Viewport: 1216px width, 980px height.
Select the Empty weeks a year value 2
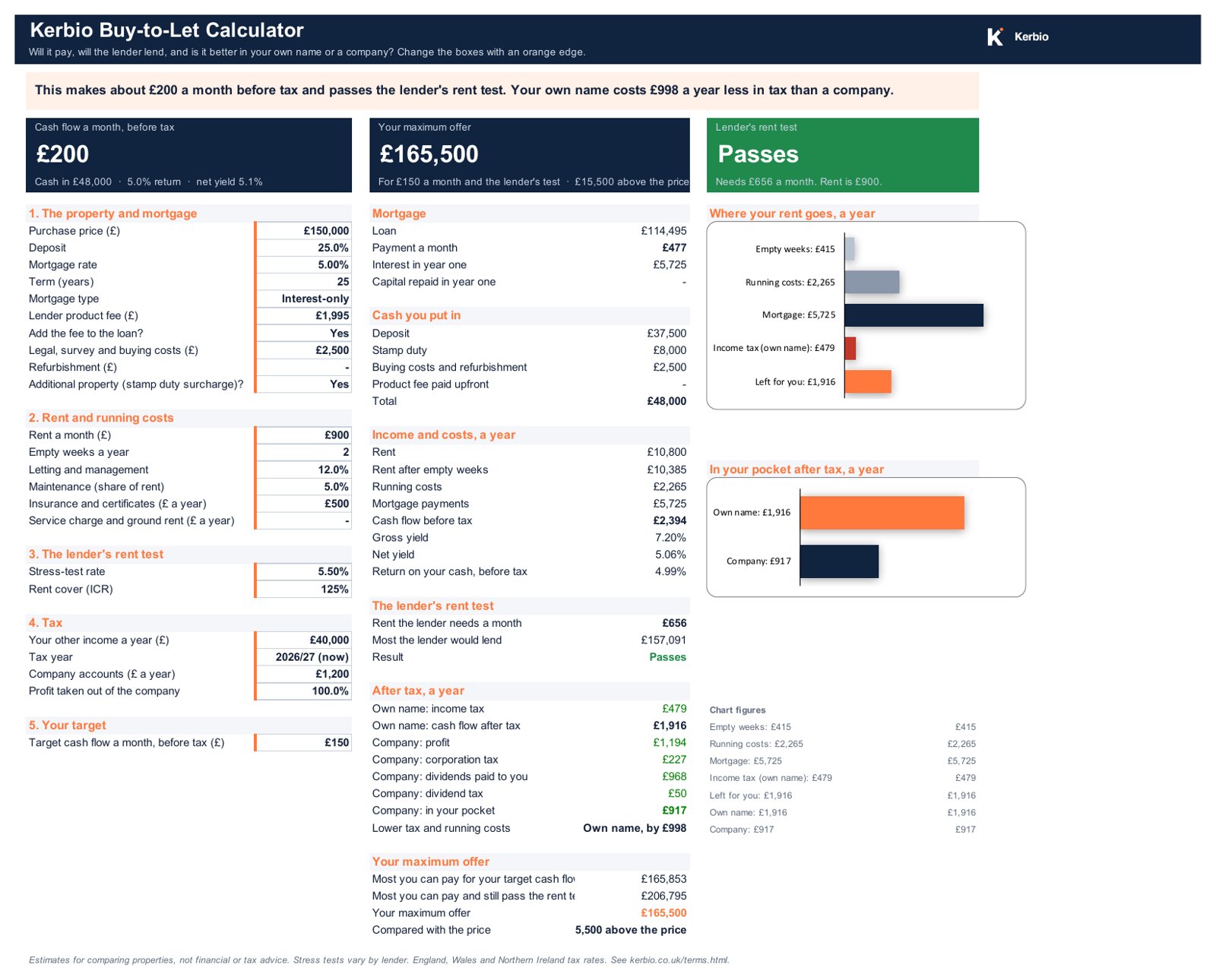point(303,452)
